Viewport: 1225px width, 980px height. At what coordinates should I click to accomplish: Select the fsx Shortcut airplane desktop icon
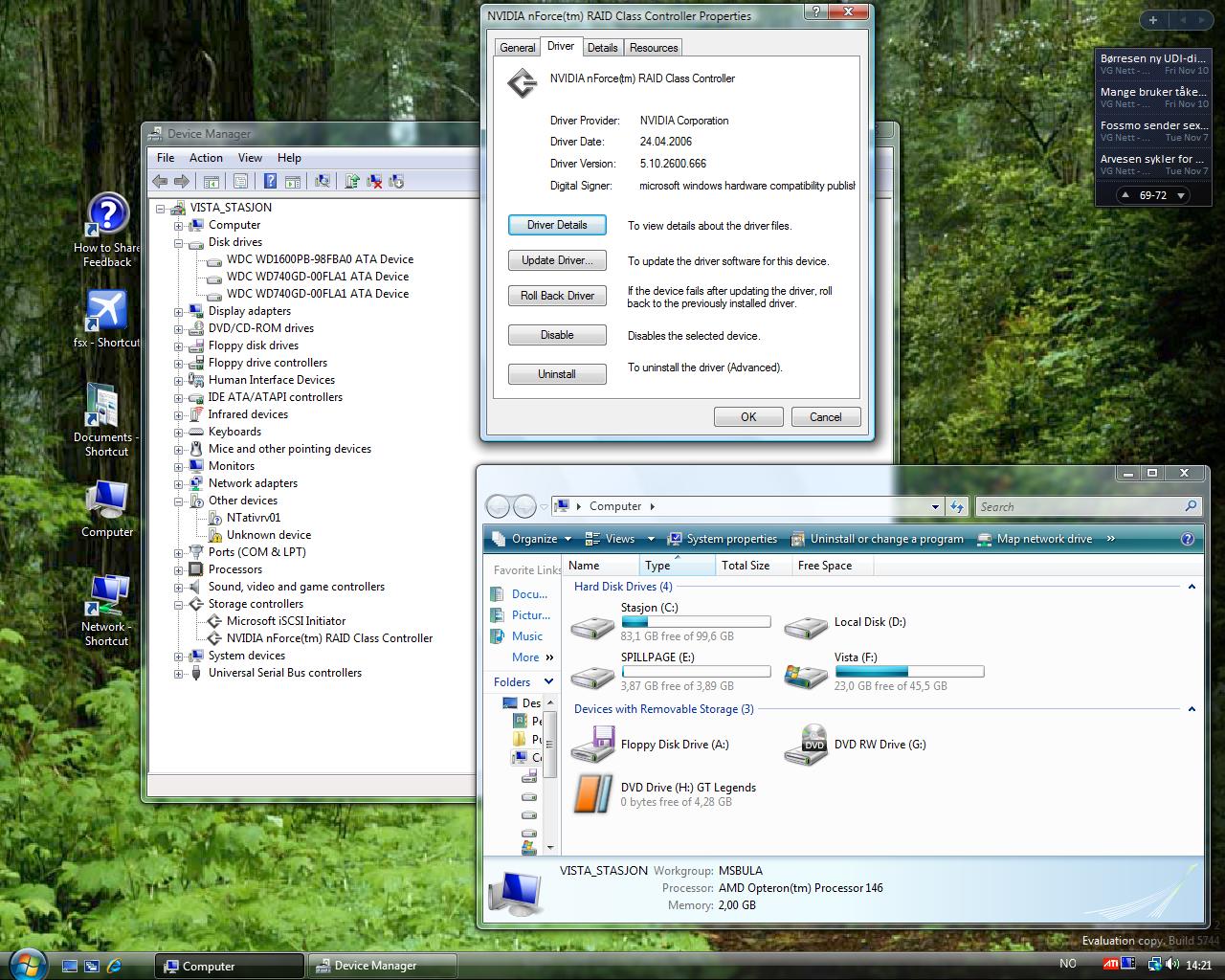[x=107, y=319]
